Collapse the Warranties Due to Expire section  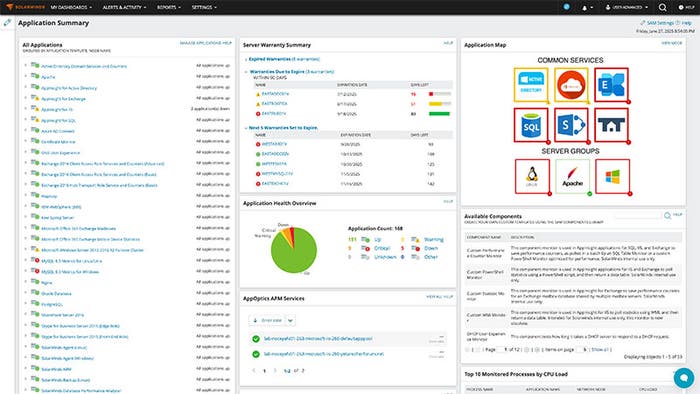click(246, 72)
